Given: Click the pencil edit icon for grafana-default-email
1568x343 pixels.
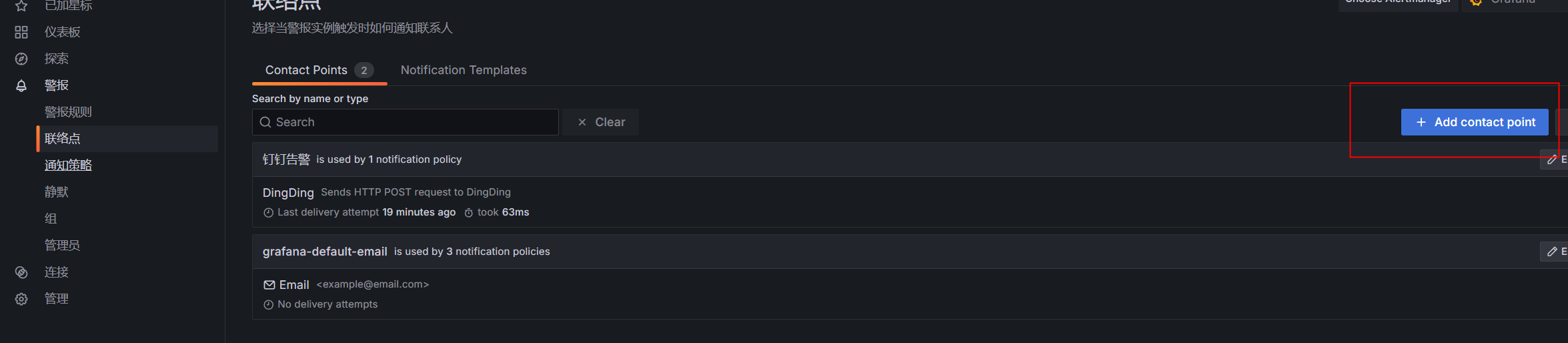Looking at the screenshot, I should (1552, 252).
